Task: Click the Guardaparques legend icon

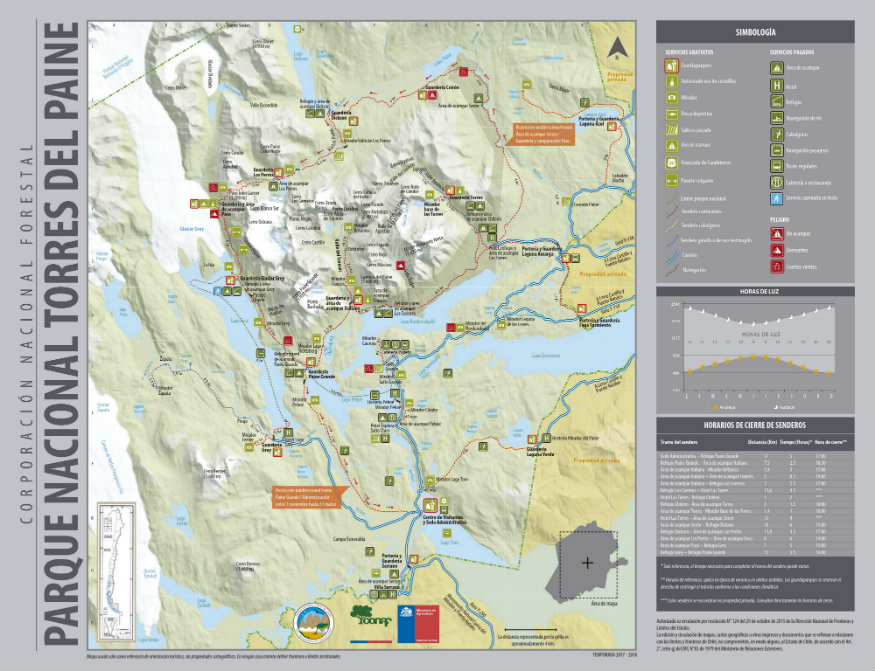Action: (x=671, y=66)
